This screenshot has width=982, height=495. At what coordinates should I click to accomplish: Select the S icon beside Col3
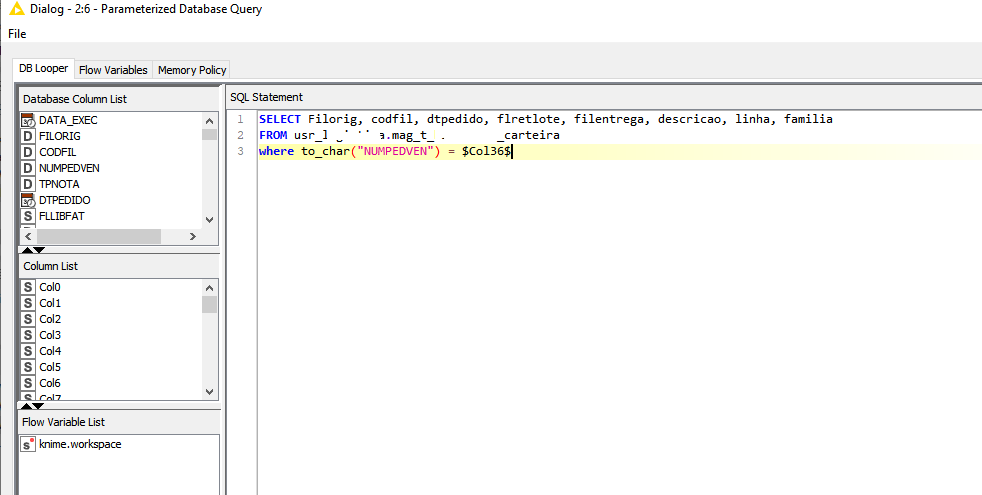coord(28,335)
